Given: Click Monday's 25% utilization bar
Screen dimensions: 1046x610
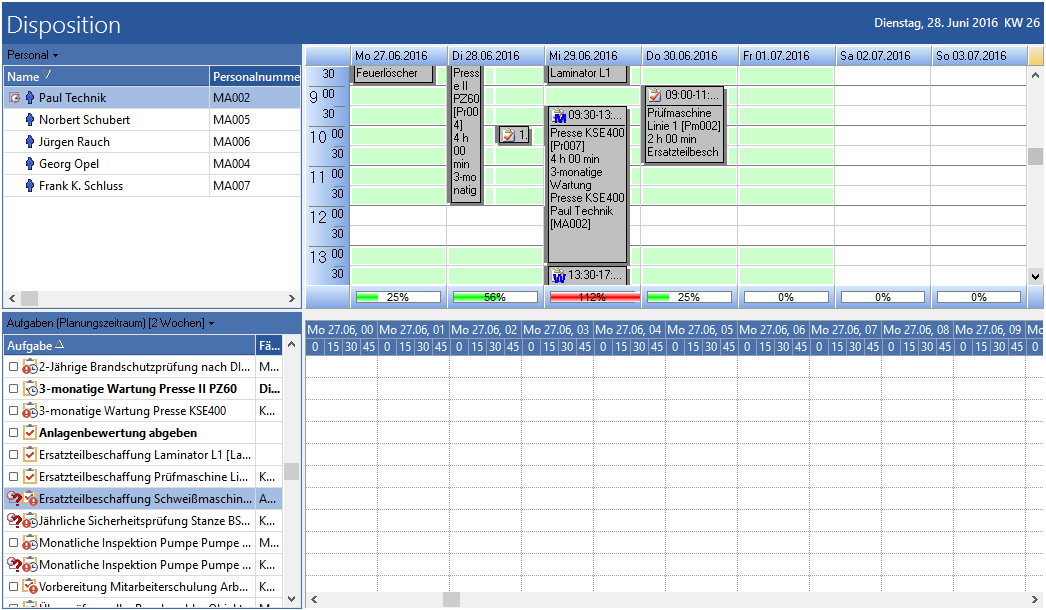Looking at the screenshot, I should [x=398, y=297].
